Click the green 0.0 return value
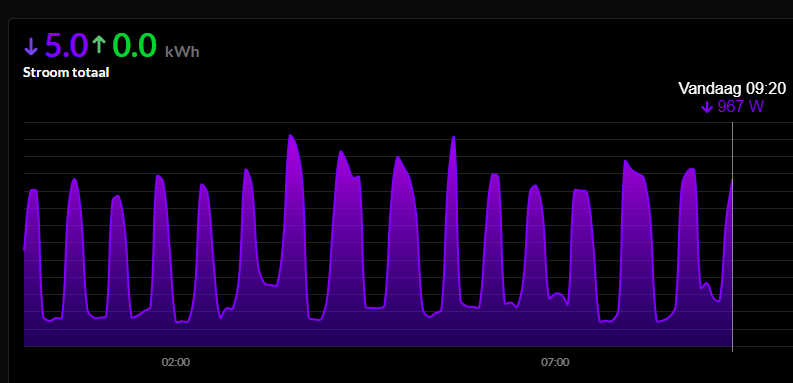 point(135,45)
